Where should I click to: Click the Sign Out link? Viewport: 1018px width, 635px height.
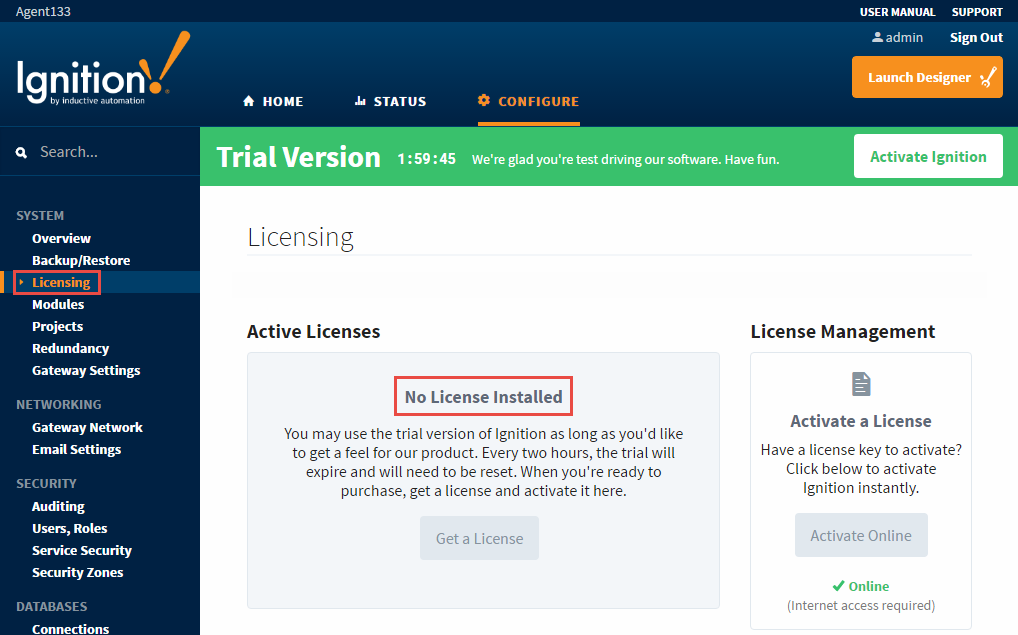(x=976, y=37)
